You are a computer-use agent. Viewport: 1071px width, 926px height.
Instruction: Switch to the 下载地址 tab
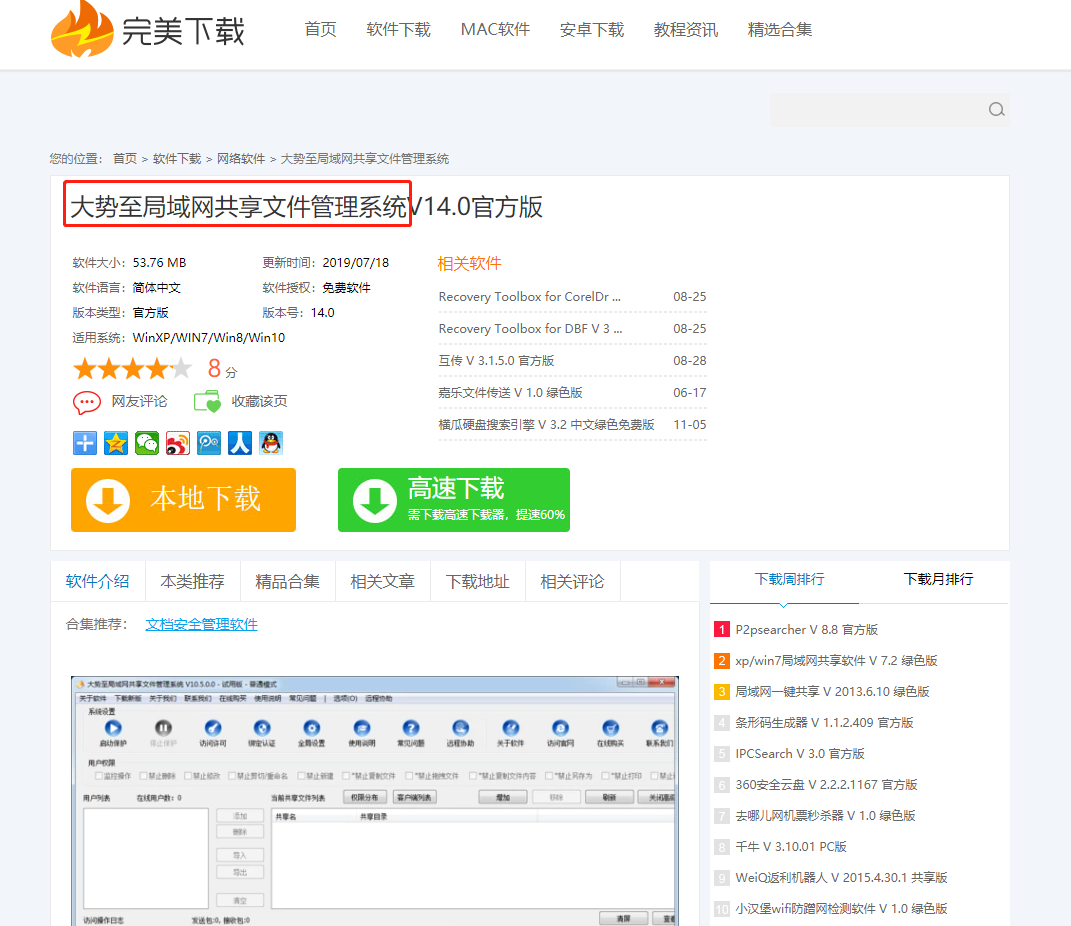(477, 581)
